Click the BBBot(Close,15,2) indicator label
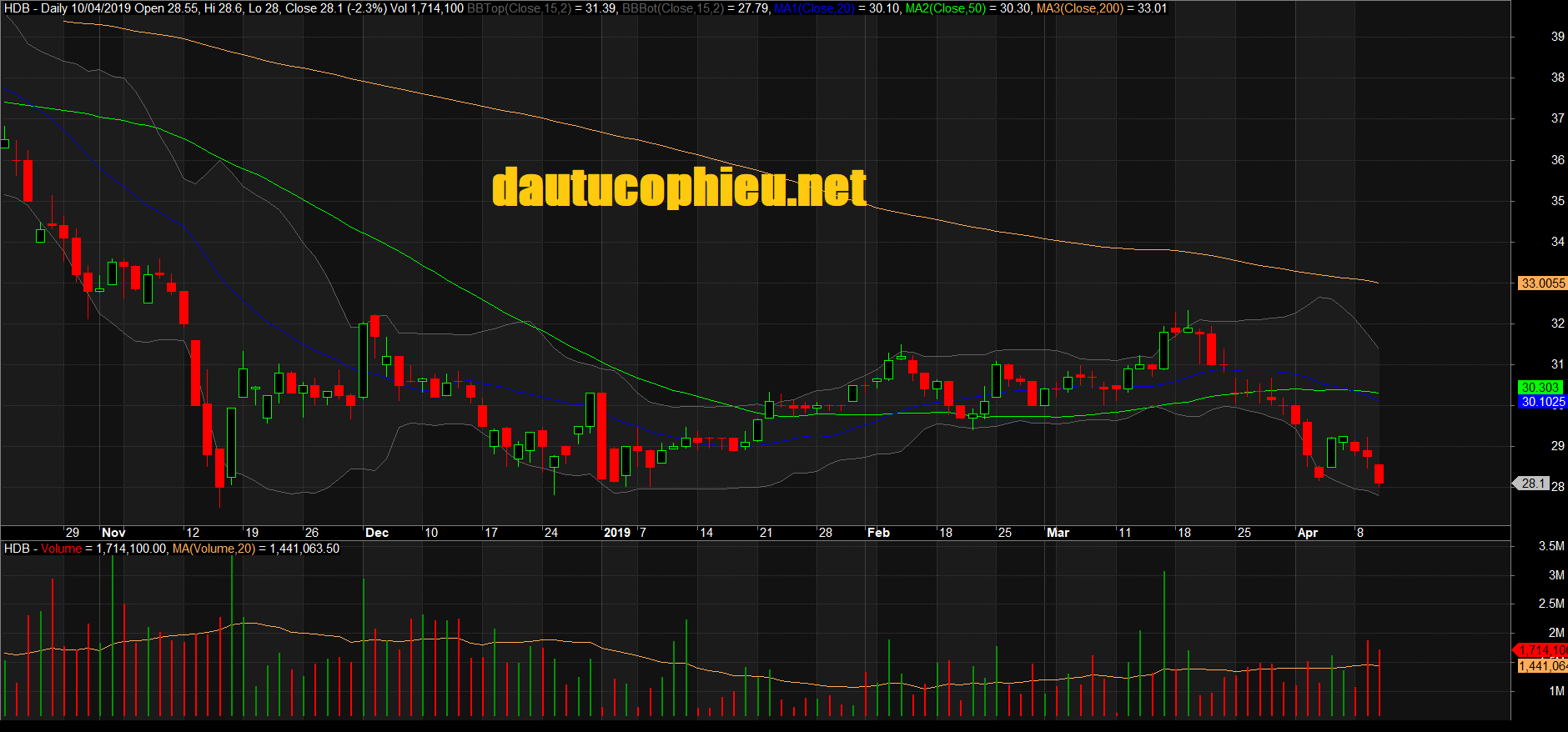The width and height of the screenshot is (1568, 732). pos(672,8)
